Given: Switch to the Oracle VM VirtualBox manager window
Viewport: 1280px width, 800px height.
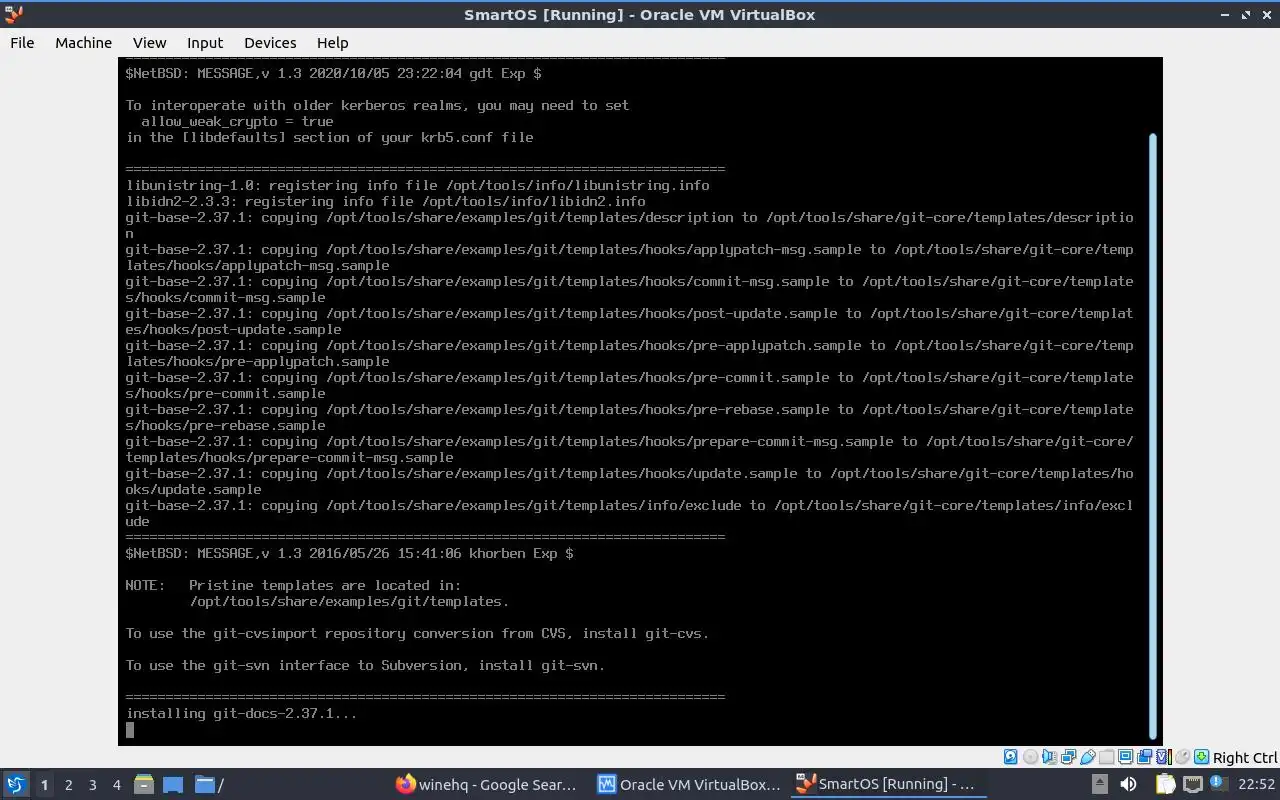Looking at the screenshot, I should point(689,785).
